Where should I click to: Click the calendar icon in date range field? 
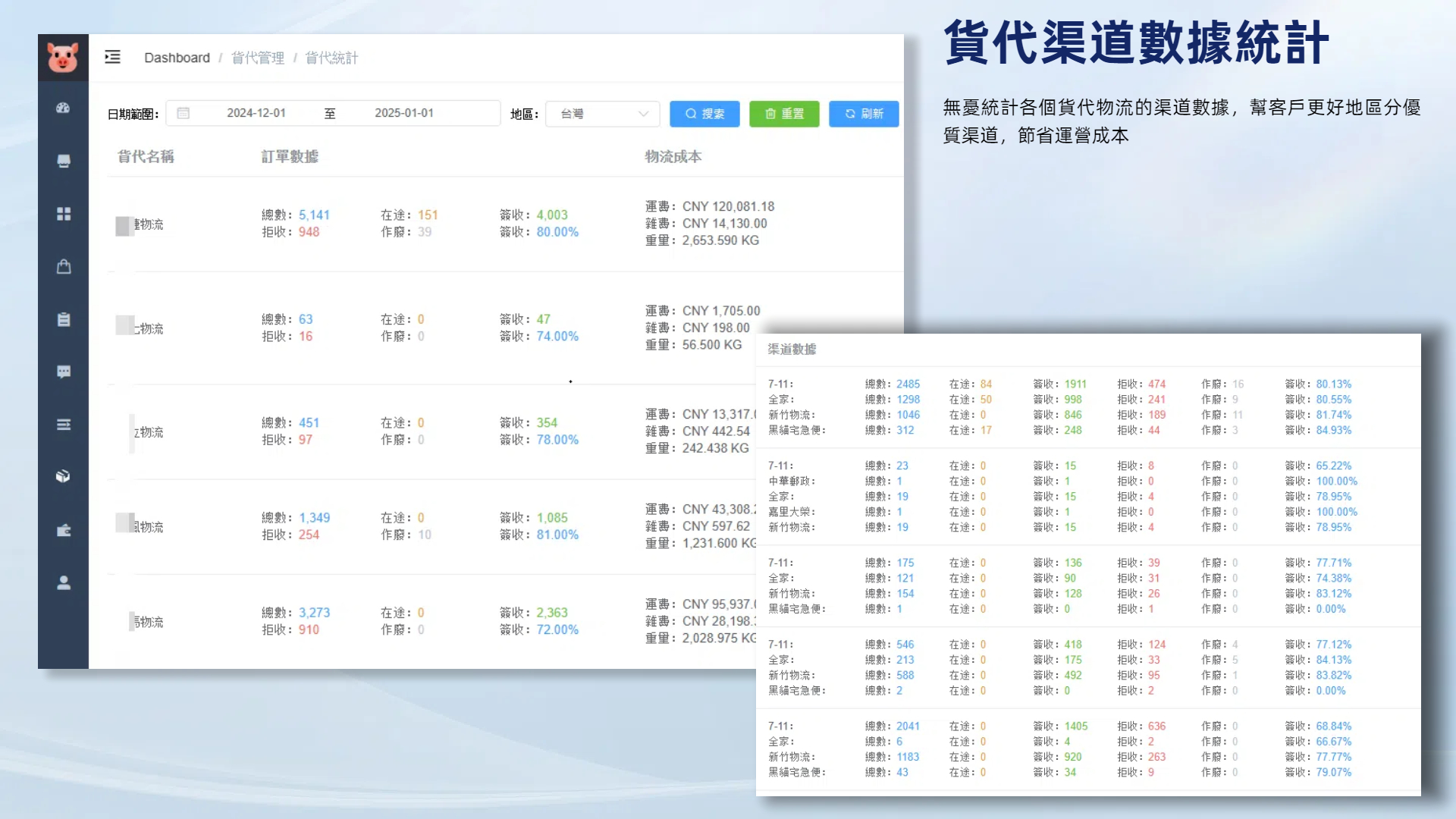(x=183, y=113)
